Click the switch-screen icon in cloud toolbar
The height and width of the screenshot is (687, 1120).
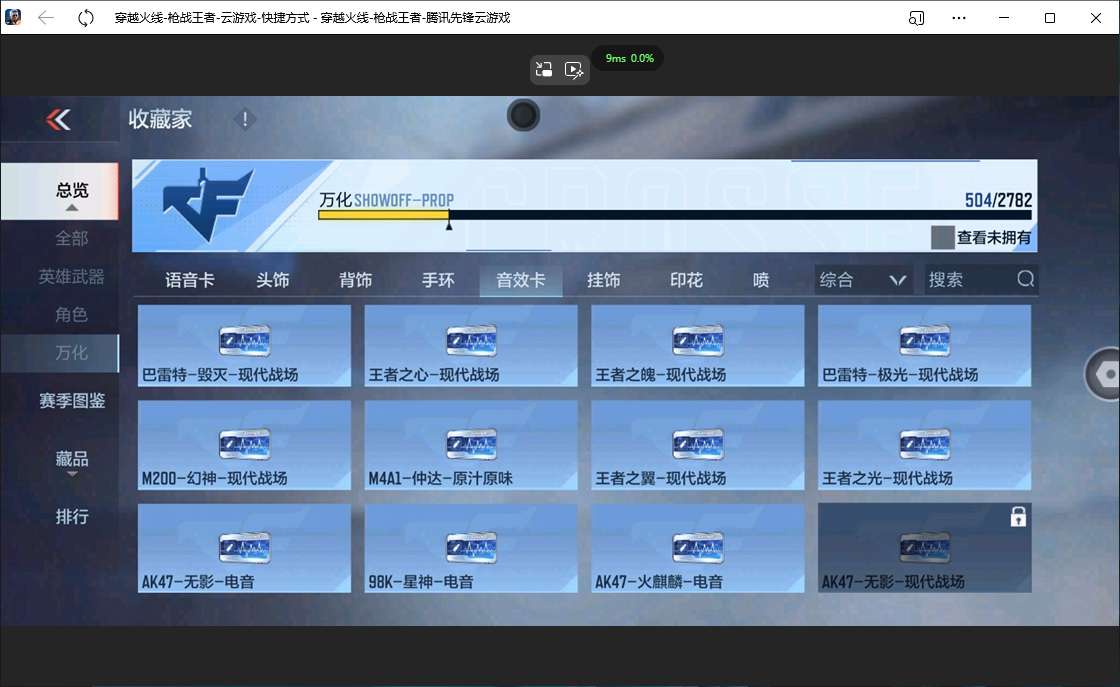[x=544, y=69]
